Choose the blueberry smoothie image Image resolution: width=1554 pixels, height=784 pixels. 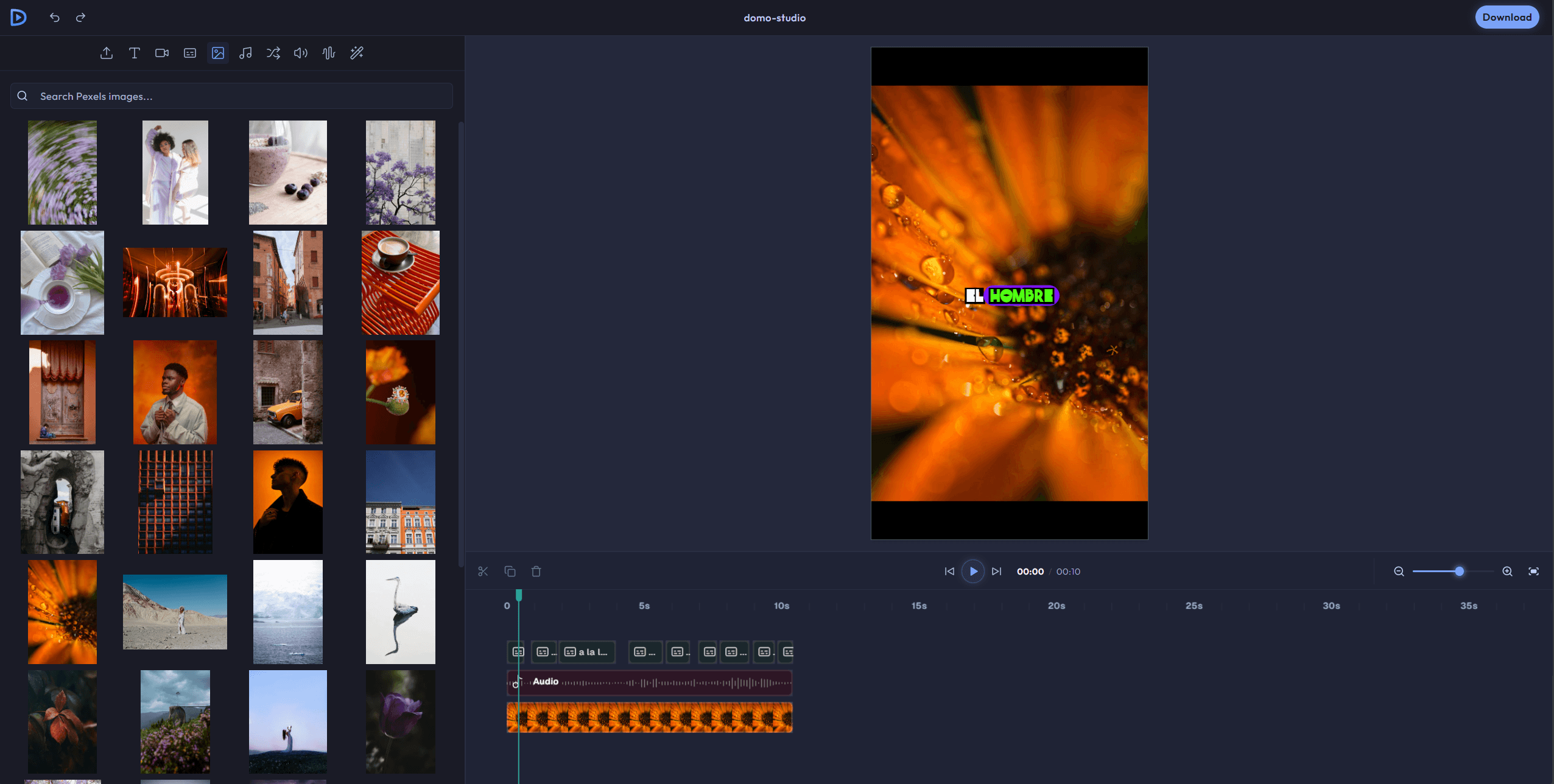(x=288, y=172)
